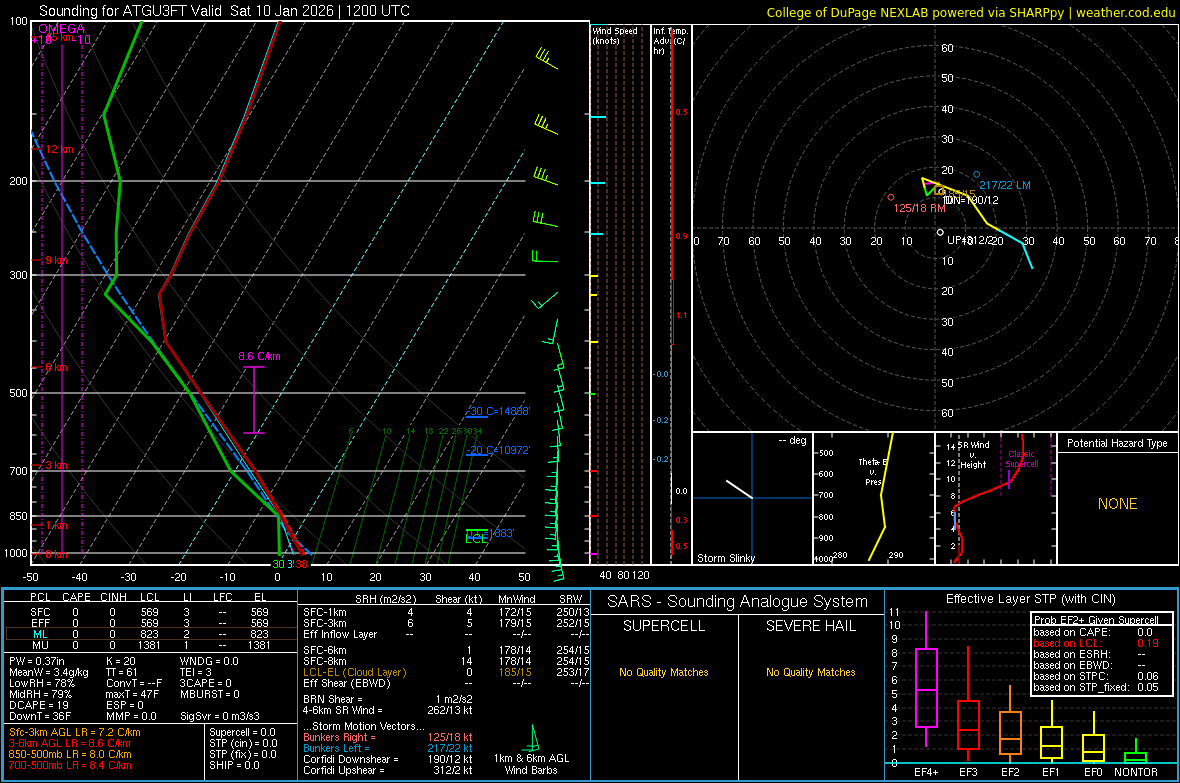This screenshot has height=783, width=1180.
Task: Click the Eff Shear (EBWD) row
Action: (x=446, y=683)
